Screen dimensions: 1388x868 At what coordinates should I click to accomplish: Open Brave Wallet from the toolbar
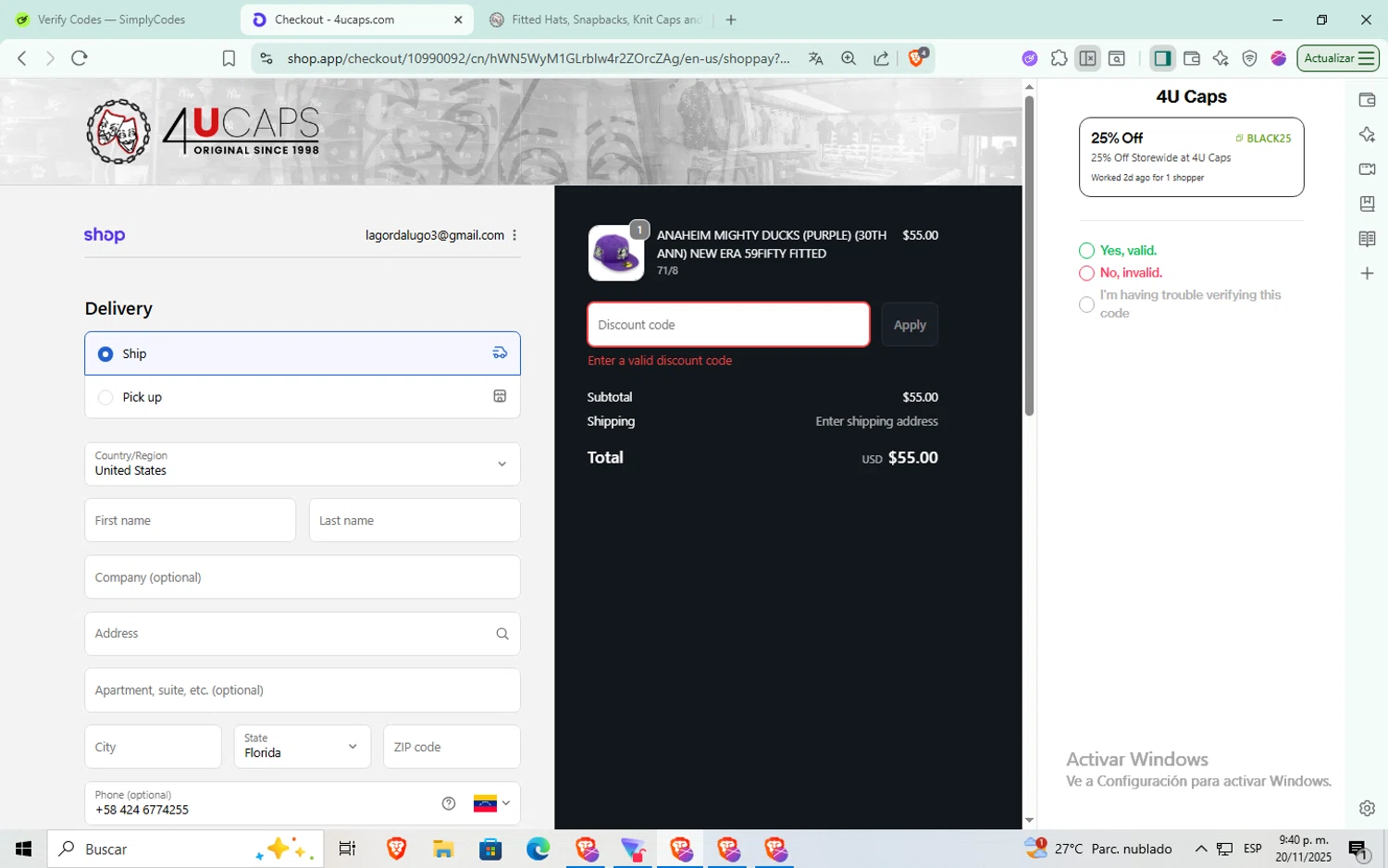[1192, 58]
